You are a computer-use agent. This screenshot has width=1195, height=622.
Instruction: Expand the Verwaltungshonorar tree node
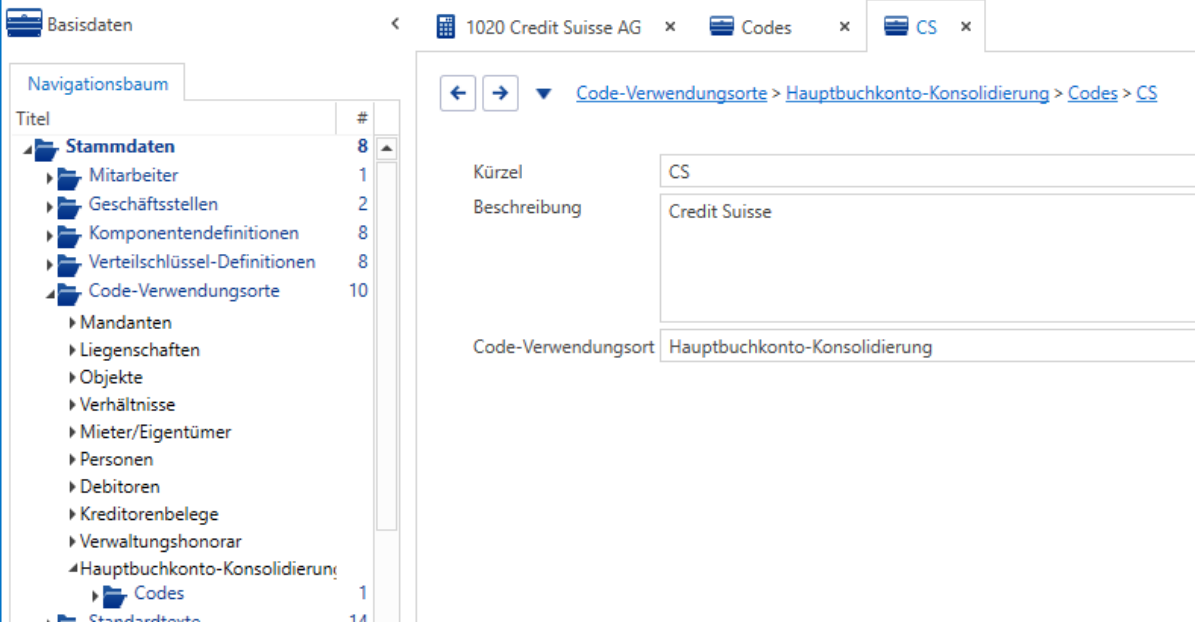(72, 541)
